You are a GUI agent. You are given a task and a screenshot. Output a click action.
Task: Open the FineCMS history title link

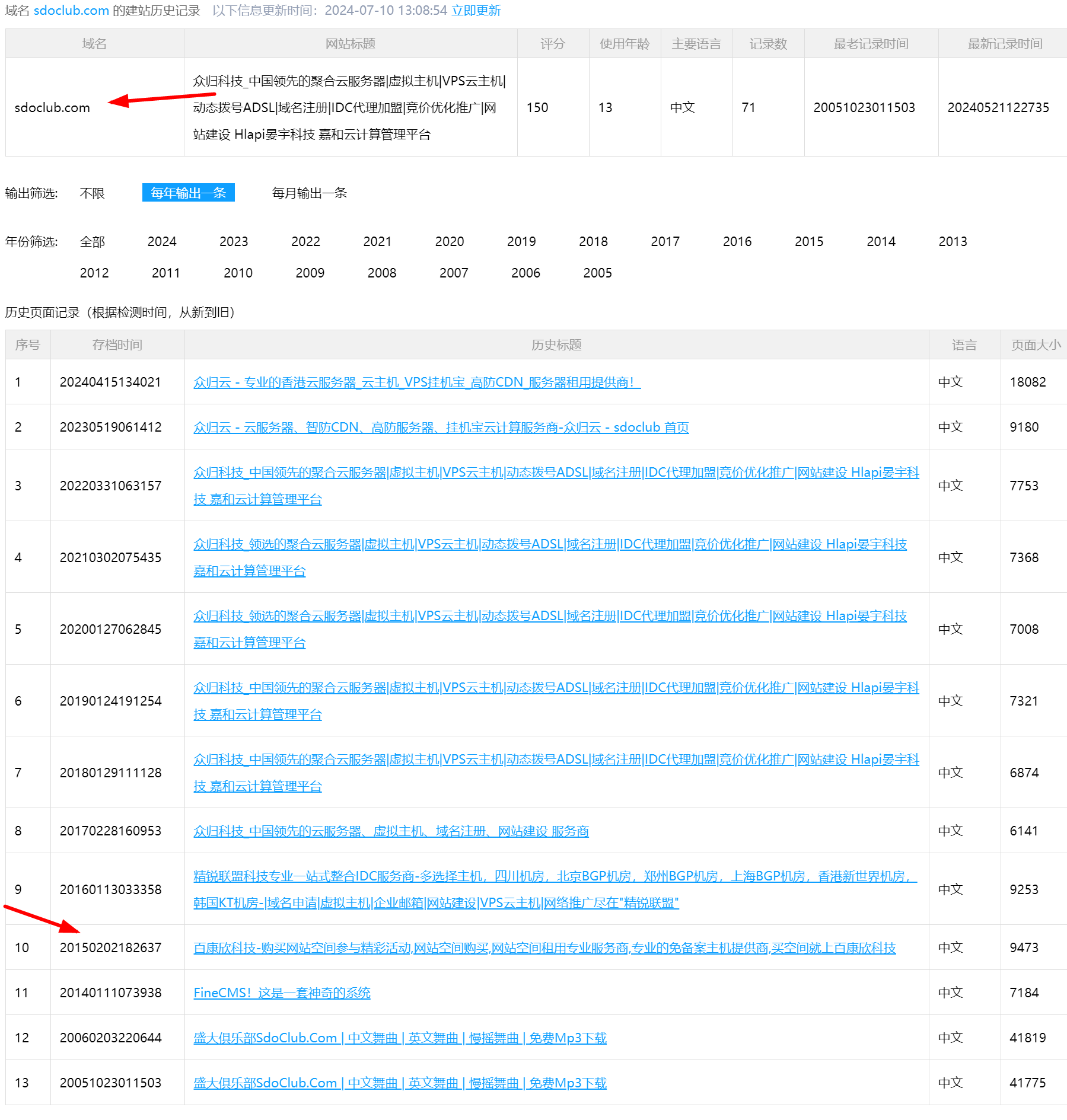(x=282, y=993)
